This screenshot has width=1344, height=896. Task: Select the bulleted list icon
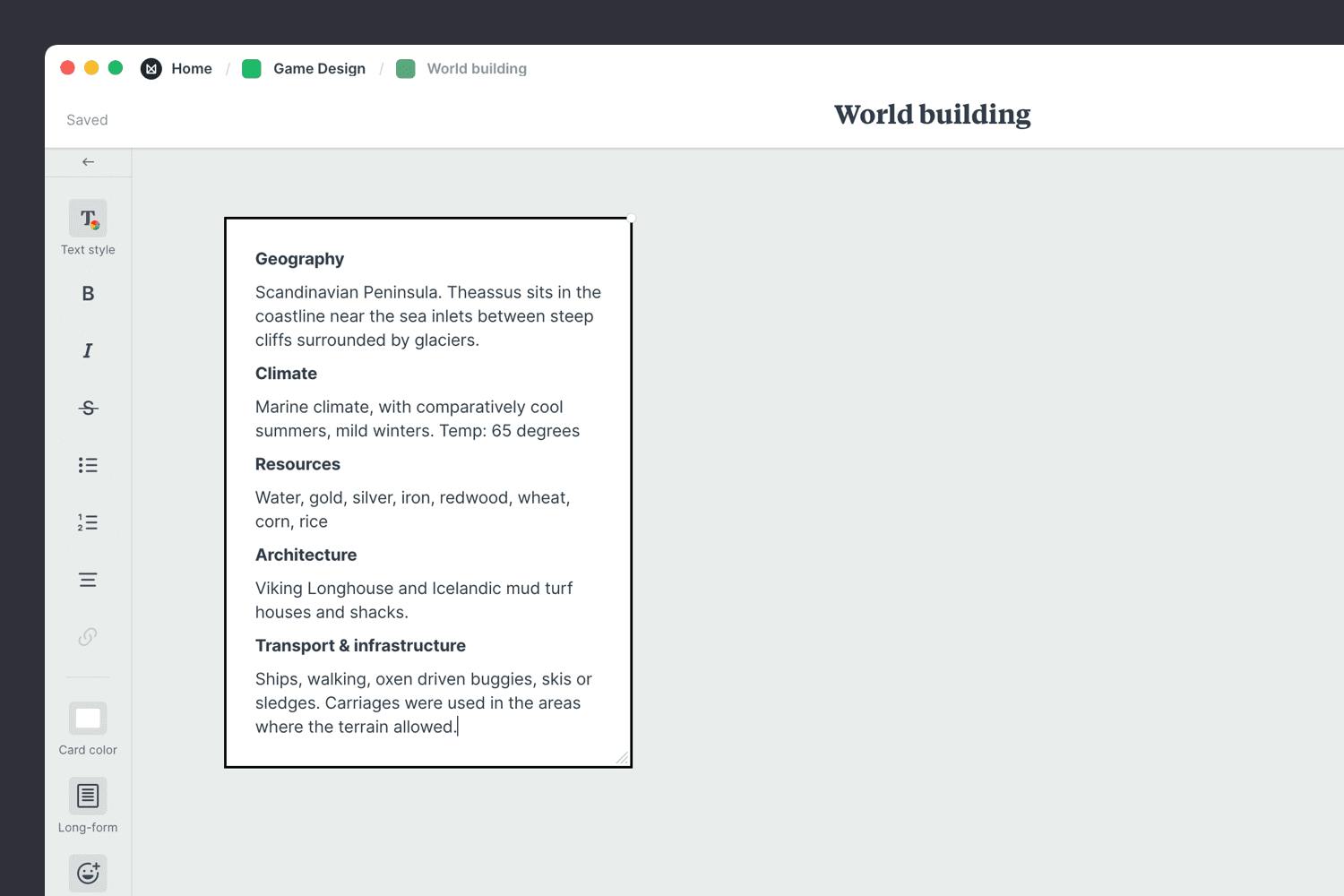click(x=87, y=464)
